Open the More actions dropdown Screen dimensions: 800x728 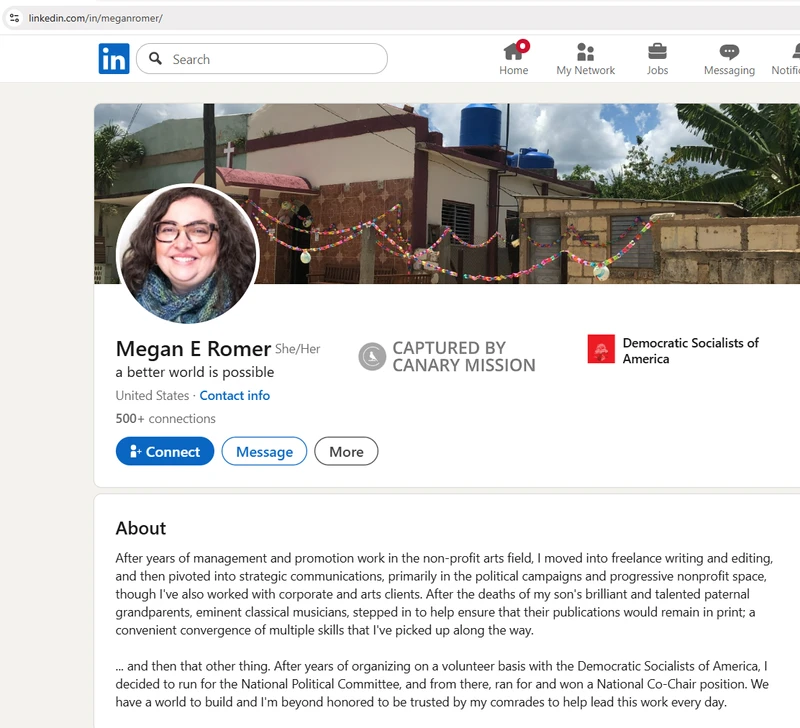346,452
